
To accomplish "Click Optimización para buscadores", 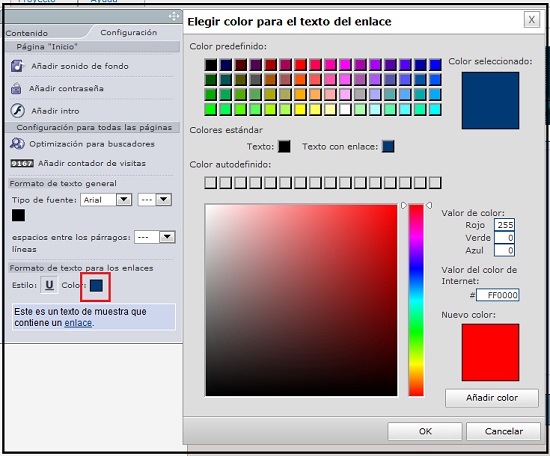I will click(x=92, y=144).
